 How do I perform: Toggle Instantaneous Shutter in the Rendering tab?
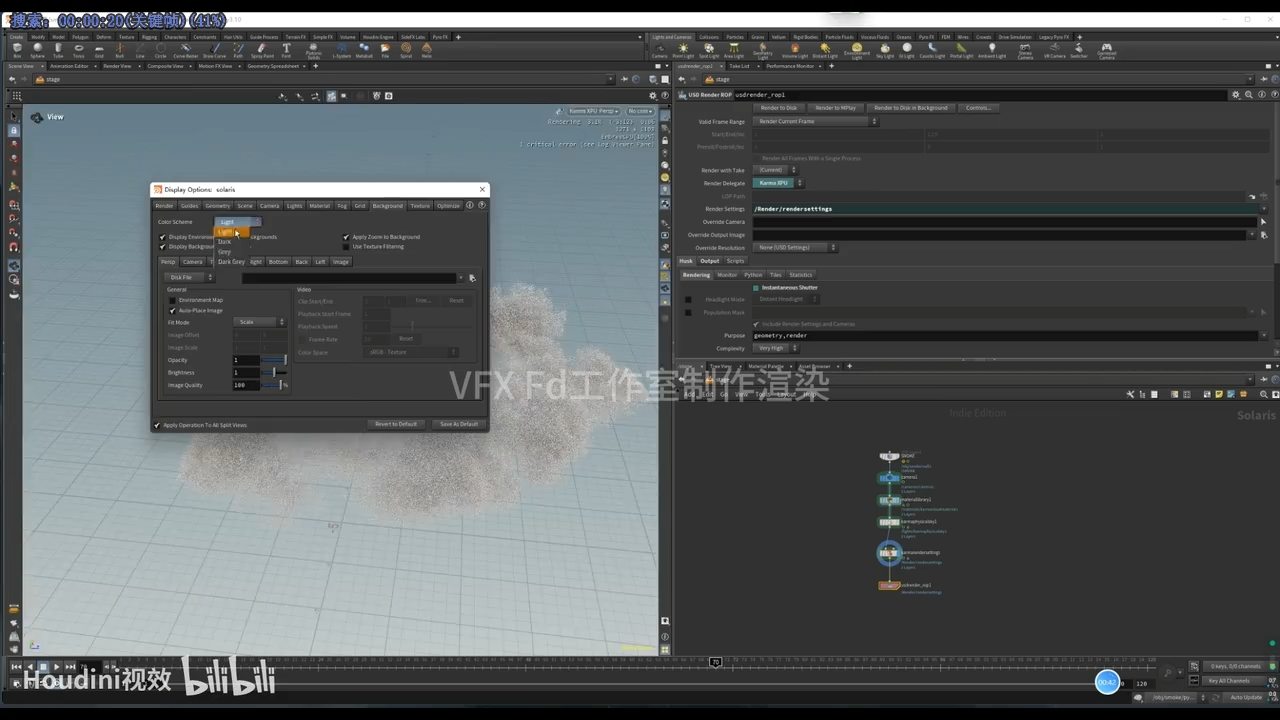click(x=757, y=287)
